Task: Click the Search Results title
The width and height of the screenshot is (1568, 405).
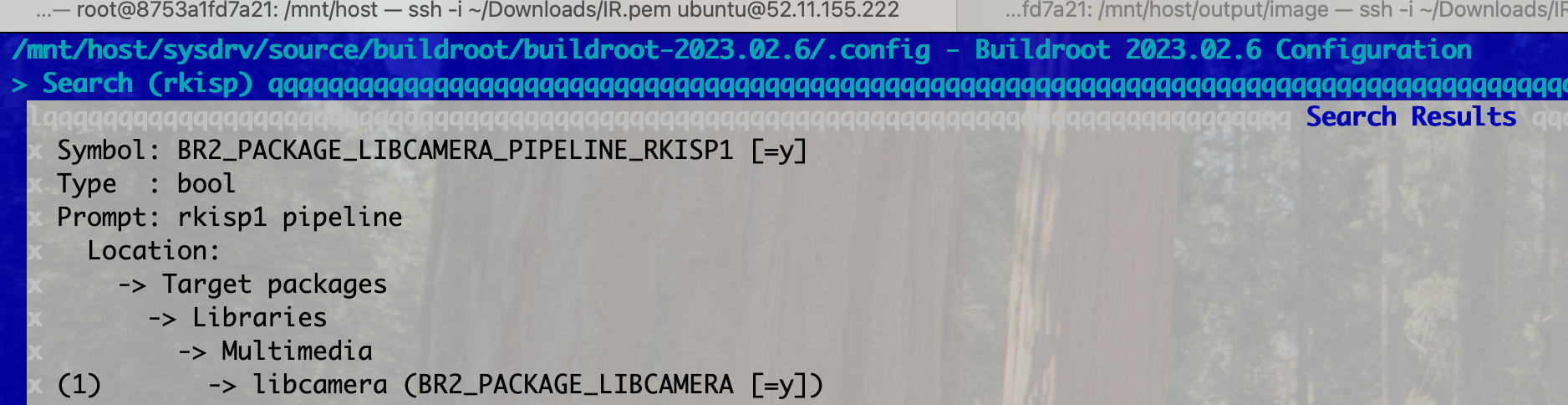Action: [x=1412, y=116]
